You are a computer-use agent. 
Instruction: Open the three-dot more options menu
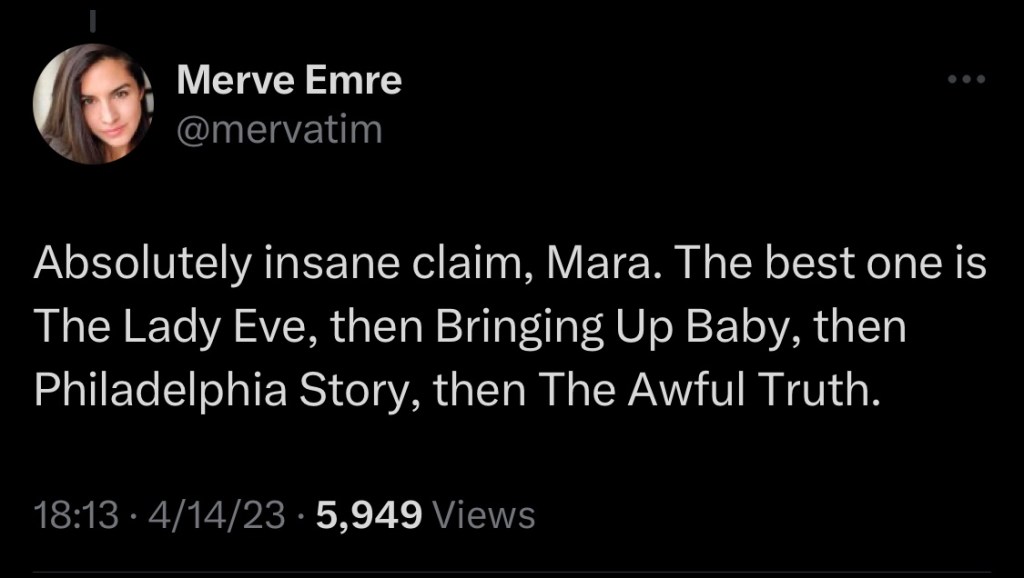tap(966, 80)
